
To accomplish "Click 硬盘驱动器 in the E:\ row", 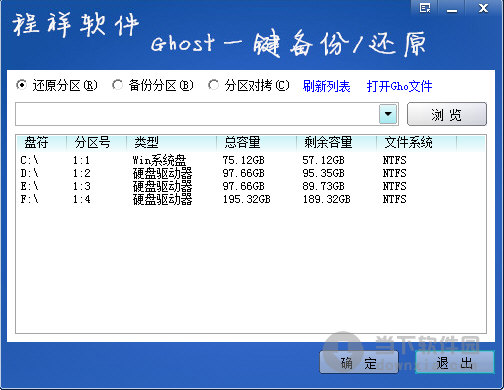I will click(x=162, y=186).
